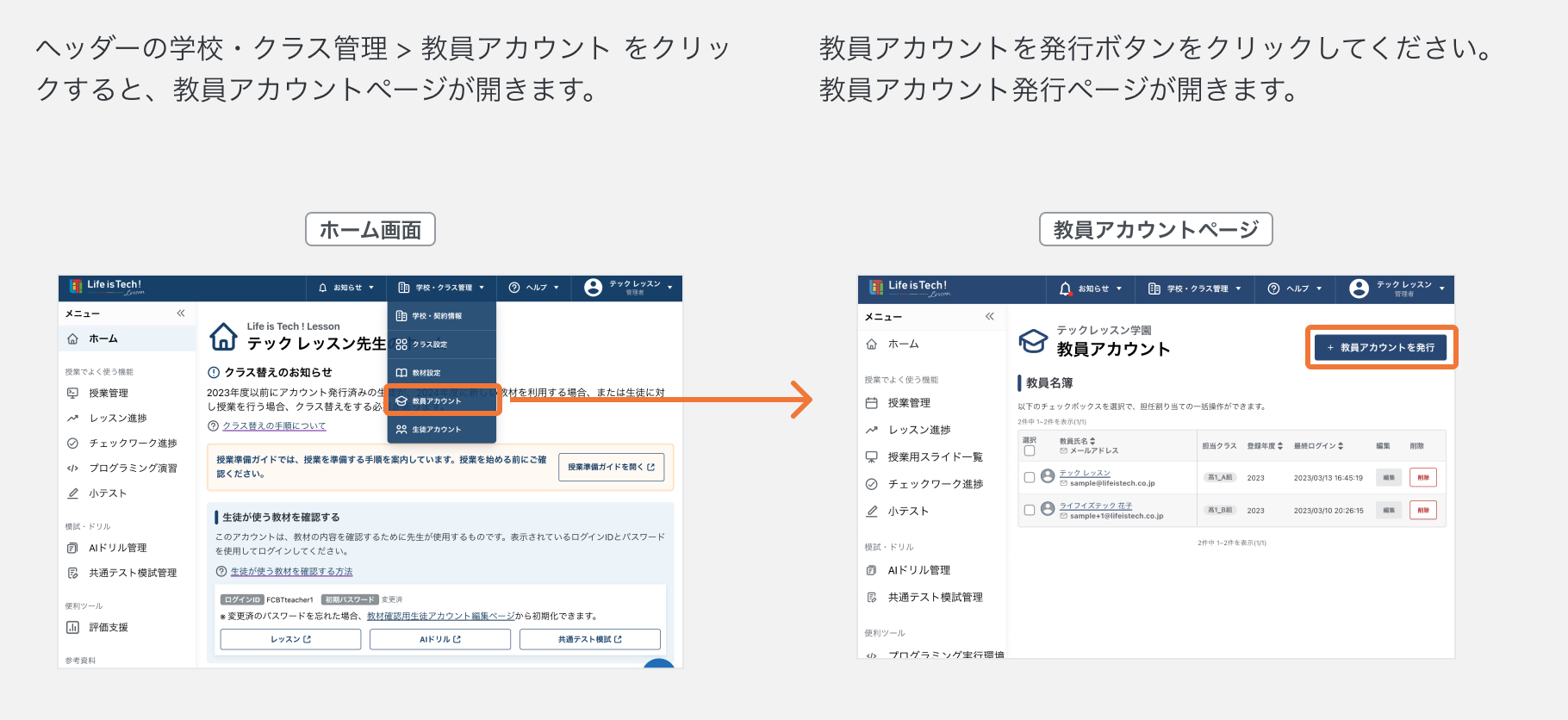Open 教材確認用生徒アカウント編集ページ link

(x=440, y=617)
